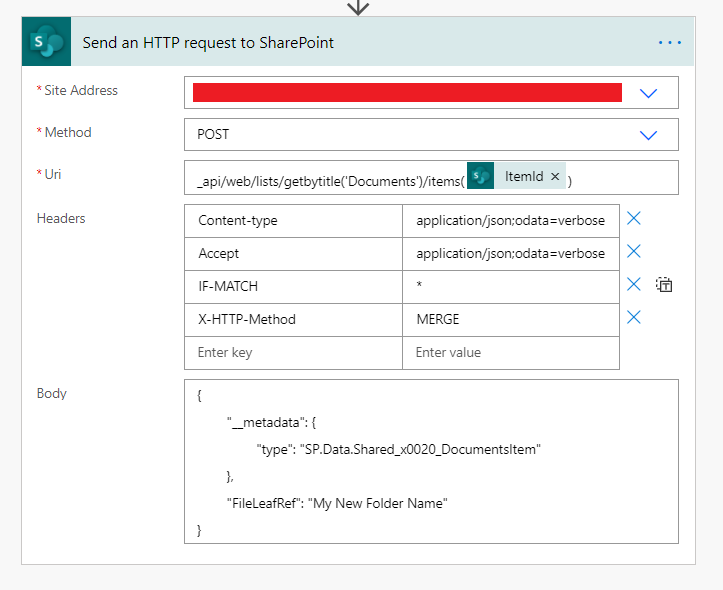
Task: Click the empty Enter key field
Action: (293, 353)
